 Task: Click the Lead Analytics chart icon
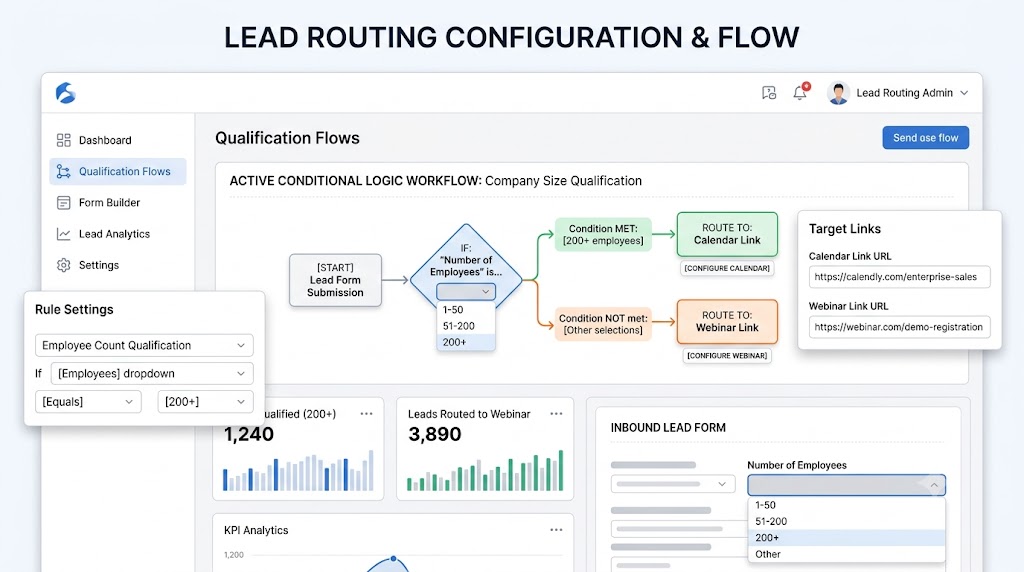[63, 234]
